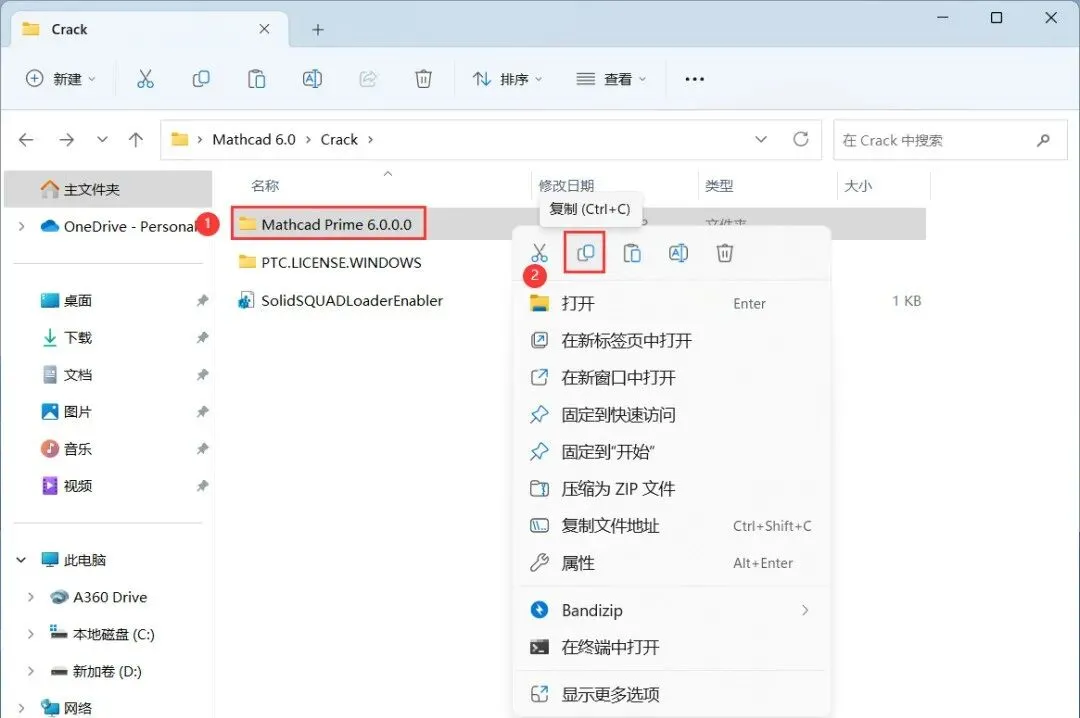The image size is (1080, 718).
Task: Click the Rename icon in the top toolbar
Action: 312,79
